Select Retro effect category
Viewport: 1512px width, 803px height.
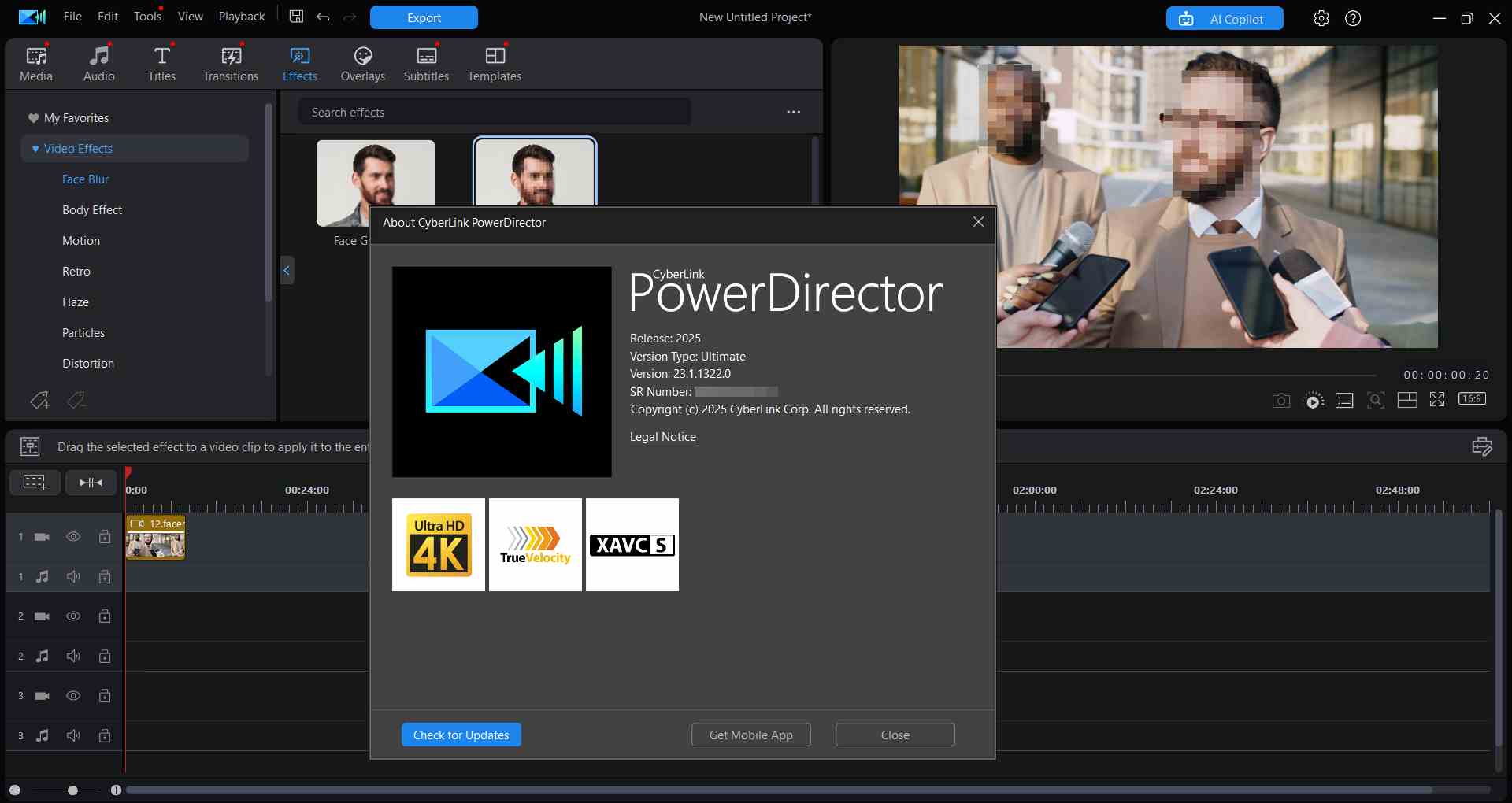coord(76,272)
